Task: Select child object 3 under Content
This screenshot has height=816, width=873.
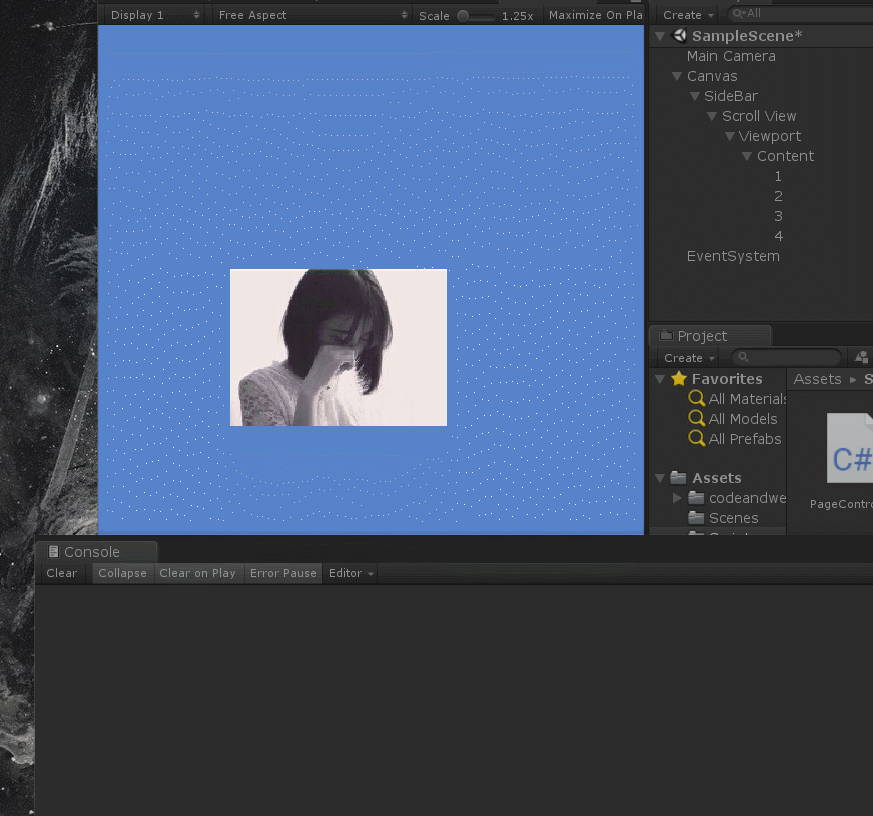Action: (x=778, y=217)
